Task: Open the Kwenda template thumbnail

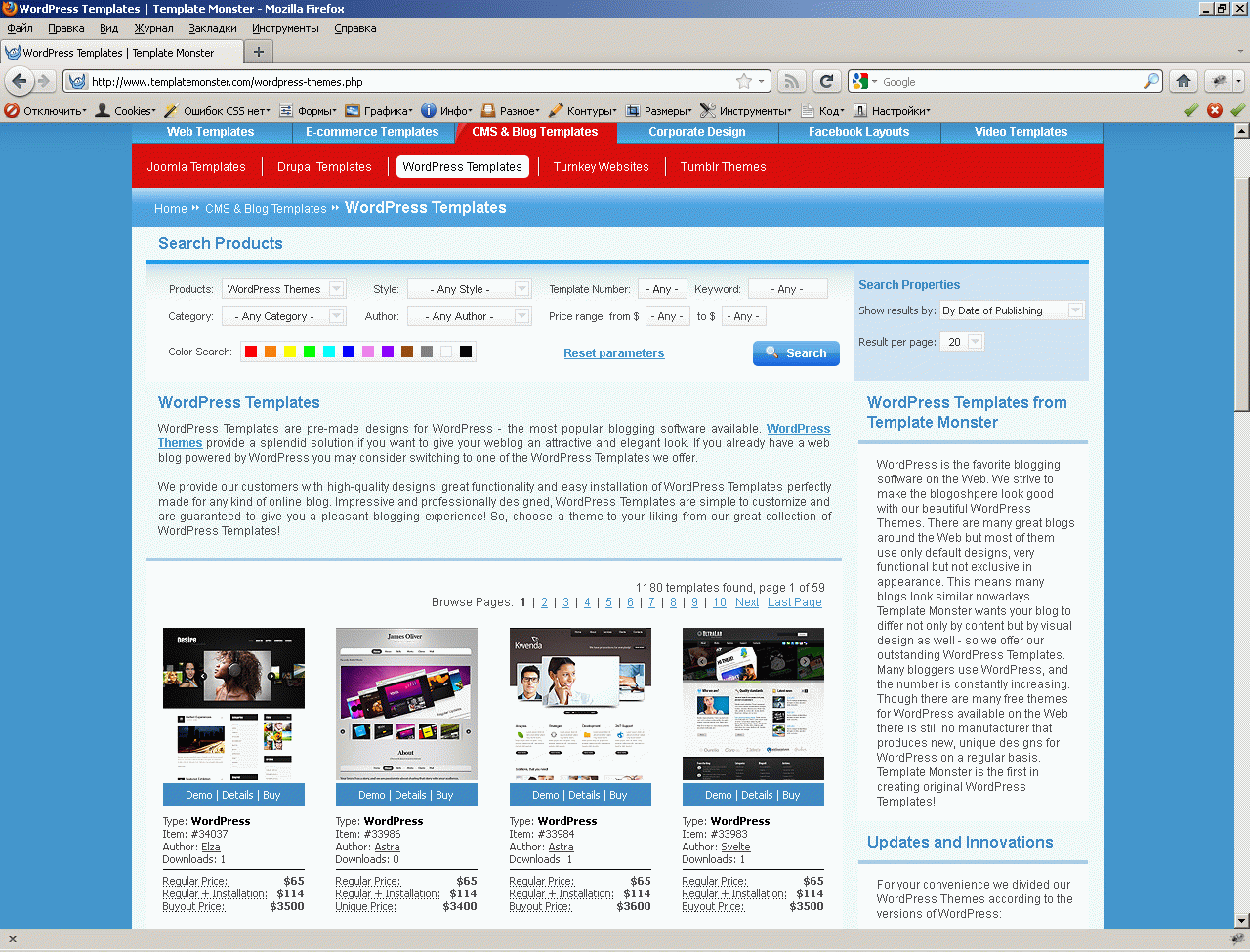Action: [x=580, y=704]
